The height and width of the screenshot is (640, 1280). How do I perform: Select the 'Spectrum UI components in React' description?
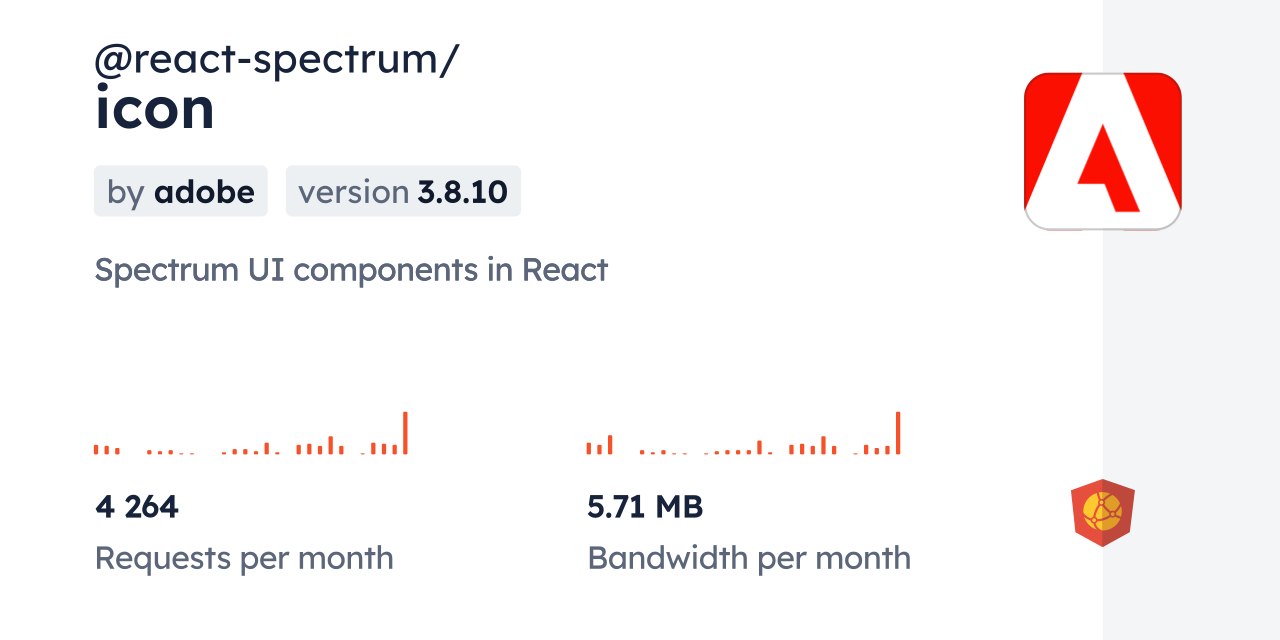351,270
